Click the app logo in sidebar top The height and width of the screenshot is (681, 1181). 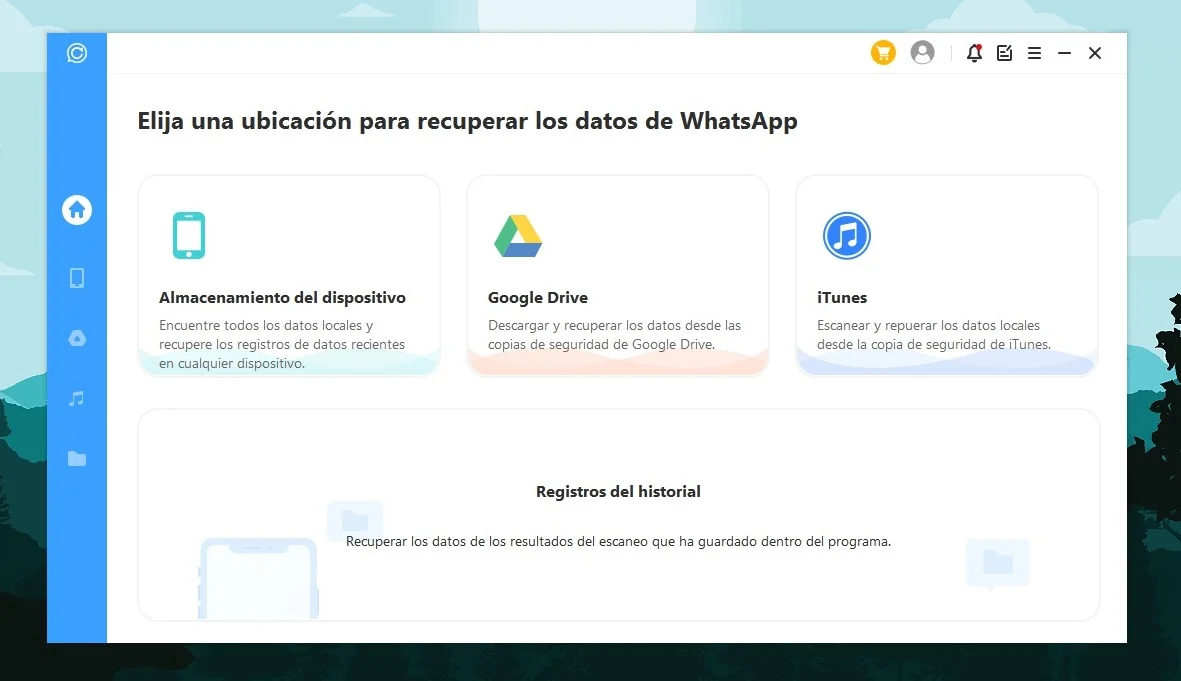point(77,53)
